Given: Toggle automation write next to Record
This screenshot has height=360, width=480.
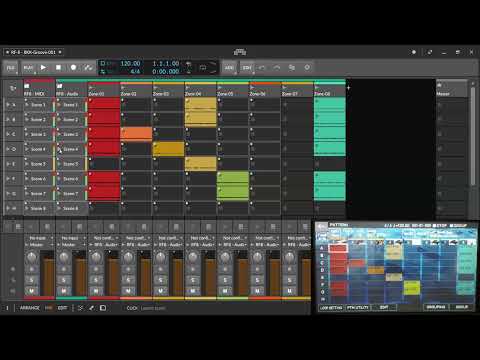Looking at the screenshot, I should pos(88,68).
